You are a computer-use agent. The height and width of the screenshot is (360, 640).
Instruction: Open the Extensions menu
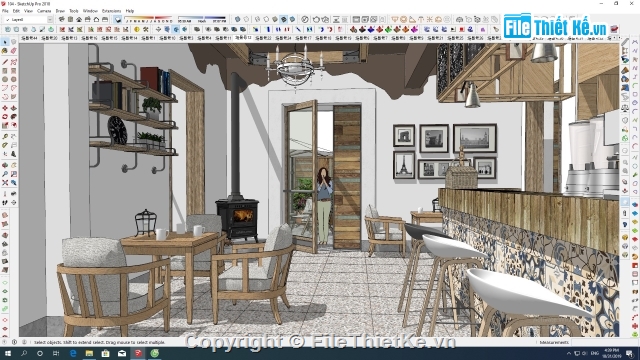pyautogui.click(x=111, y=11)
